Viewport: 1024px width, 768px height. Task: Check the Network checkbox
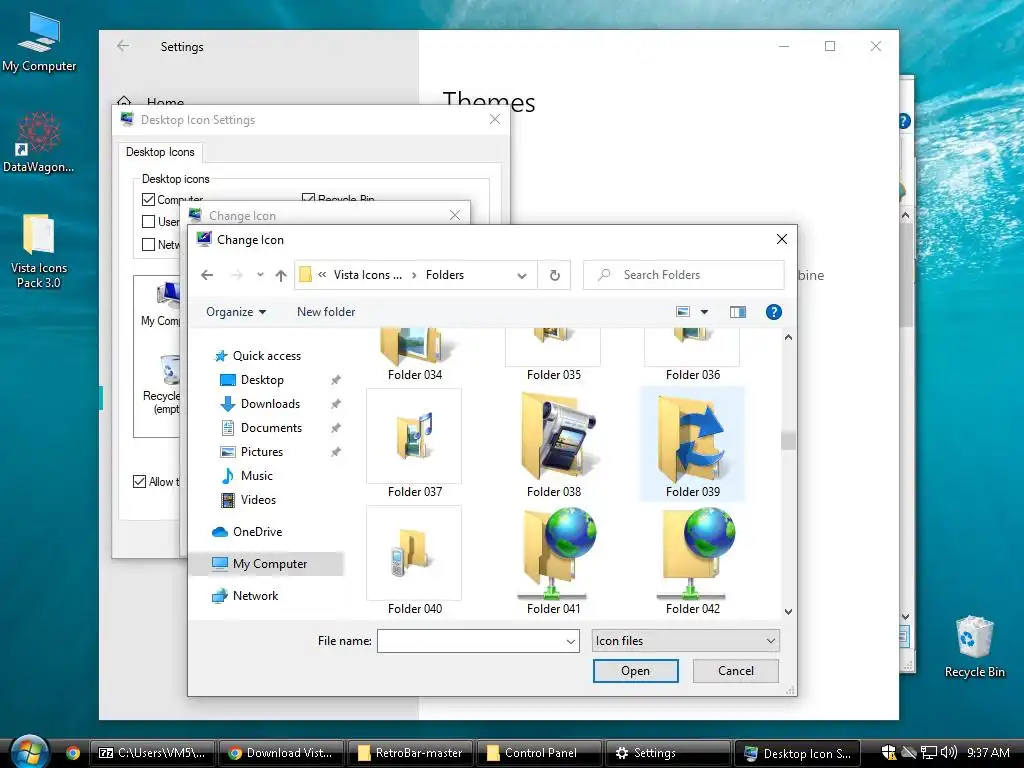click(x=149, y=244)
